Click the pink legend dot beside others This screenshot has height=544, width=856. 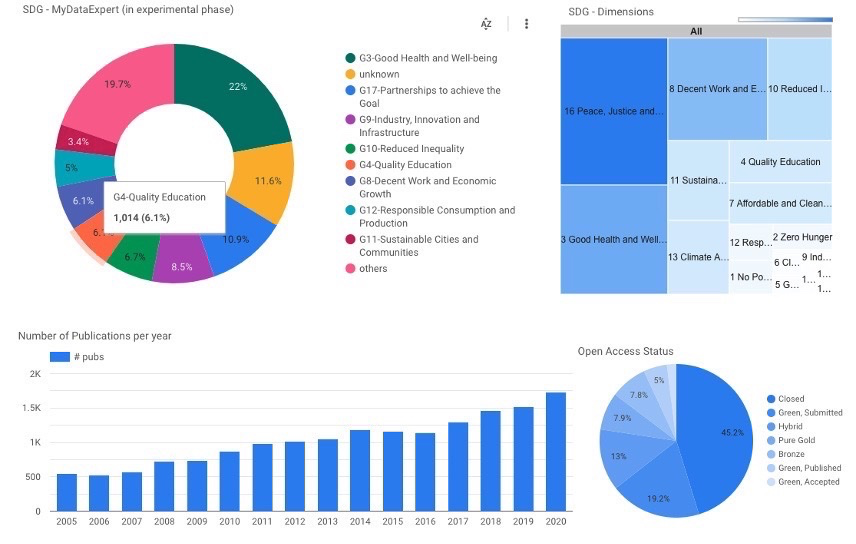350,268
